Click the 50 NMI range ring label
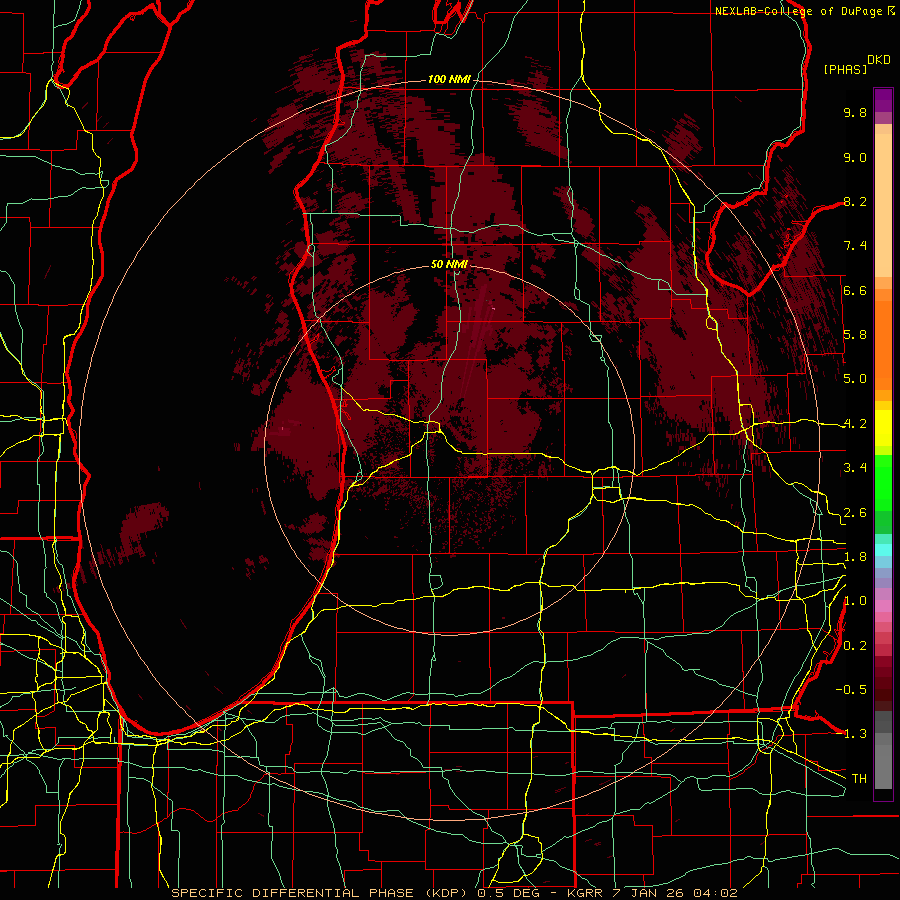This screenshot has width=900, height=900. [449, 264]
